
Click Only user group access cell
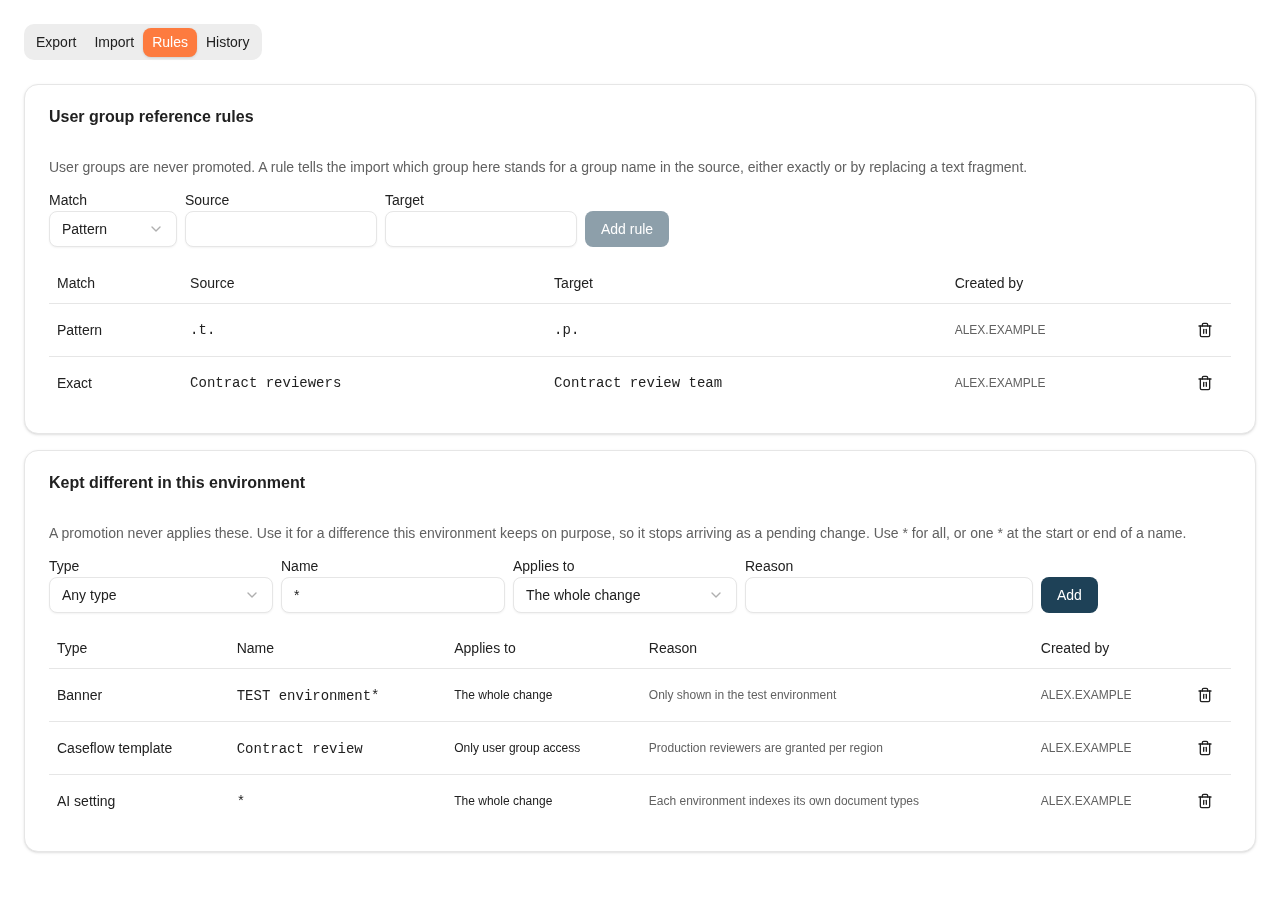click(517, 748)
